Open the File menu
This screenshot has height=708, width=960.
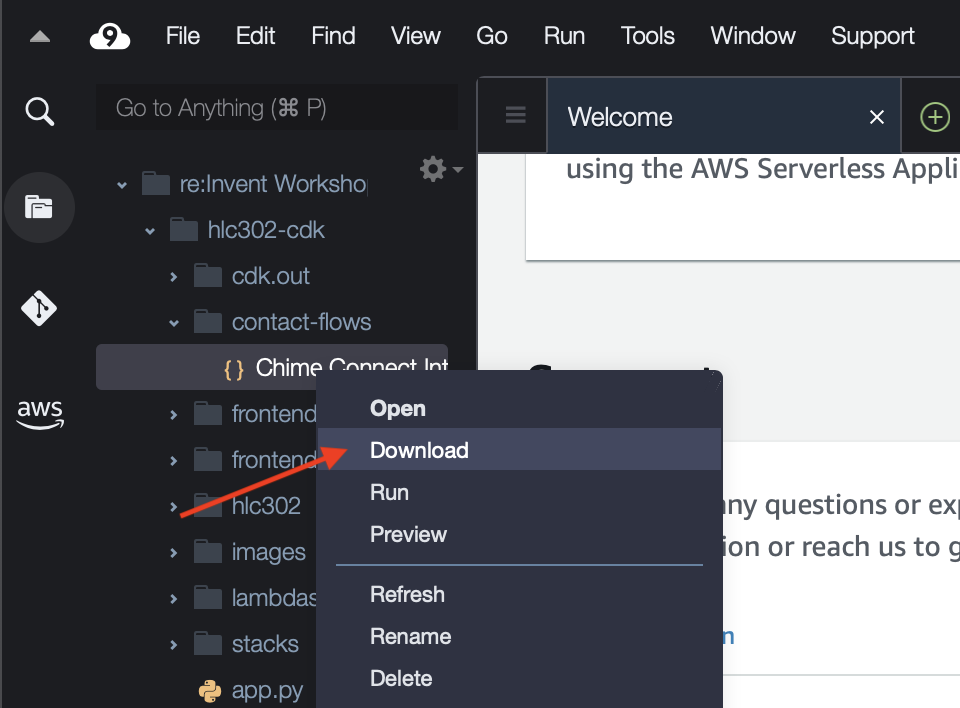click(182, 36)
